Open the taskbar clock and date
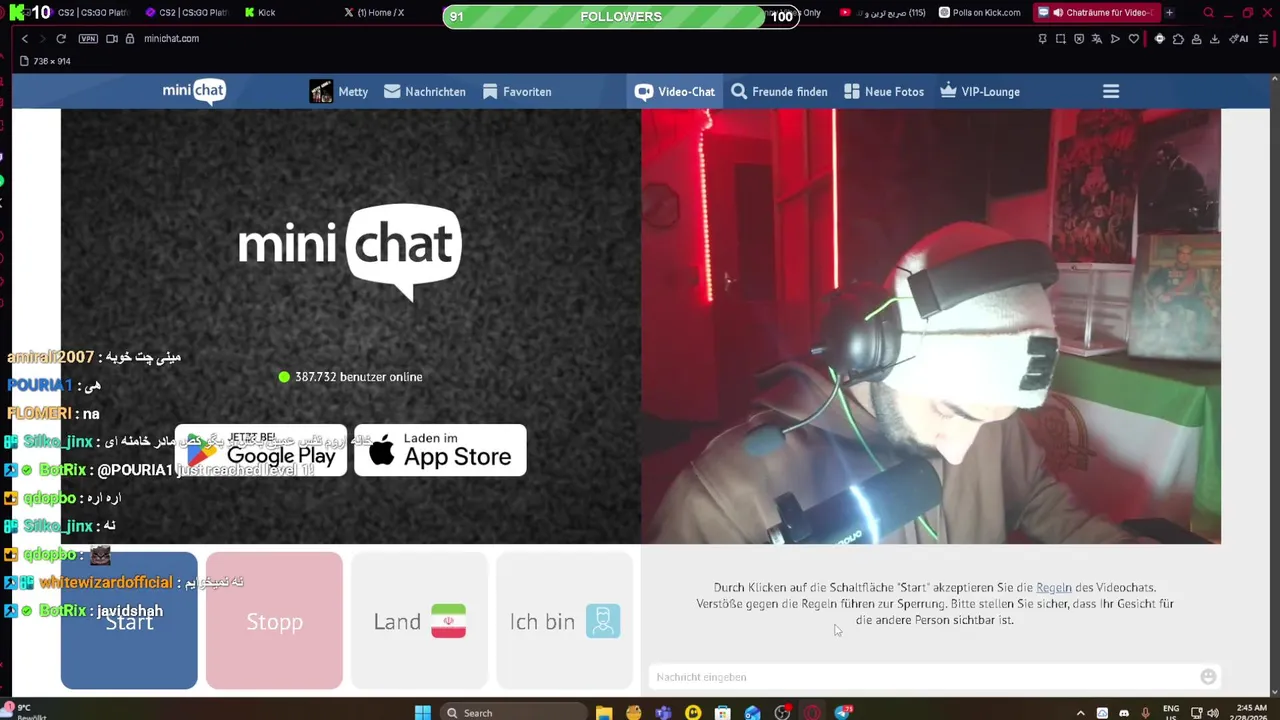 (x=1251, y=712)
